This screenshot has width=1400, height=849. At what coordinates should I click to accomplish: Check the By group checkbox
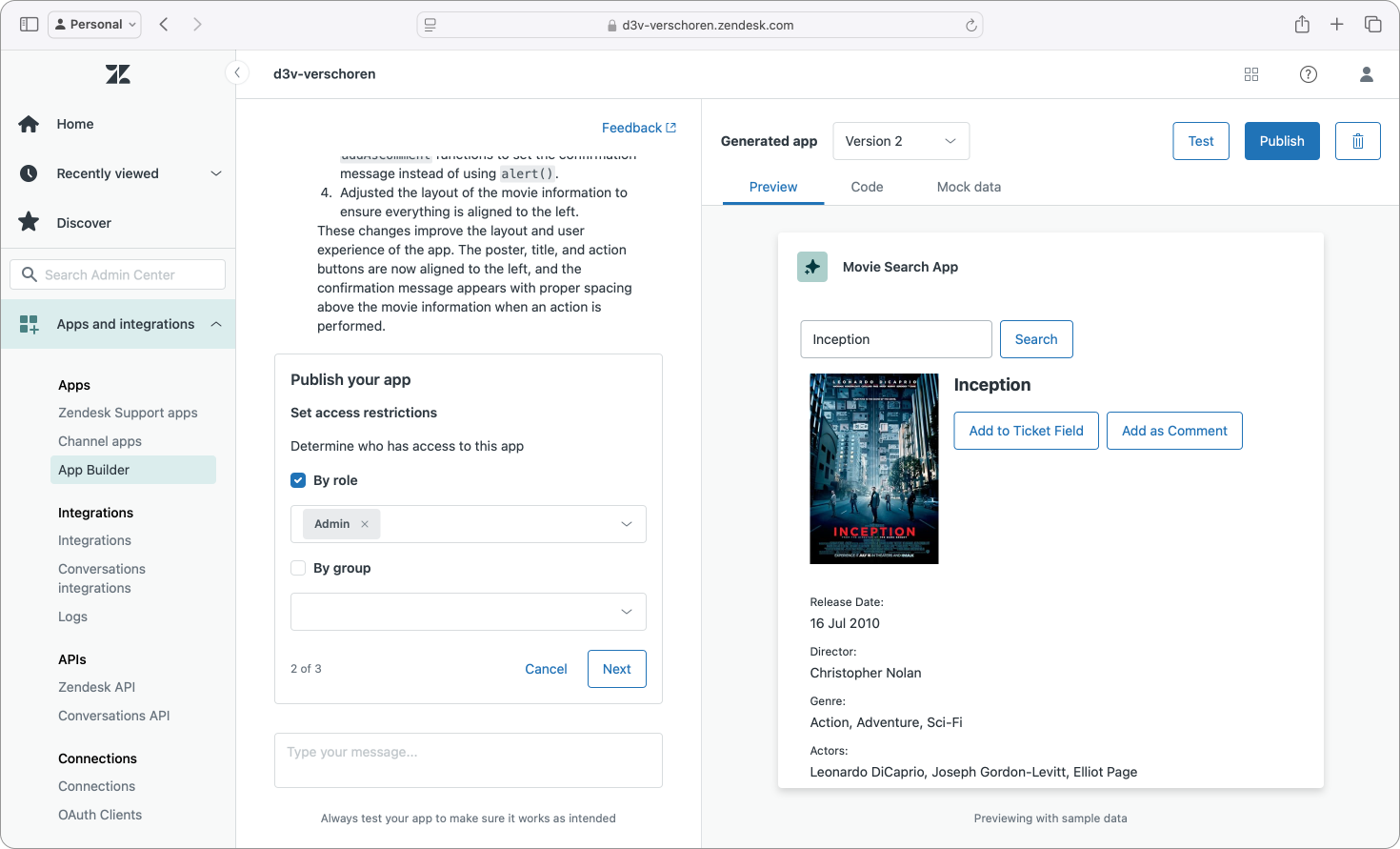click(298, 568)
